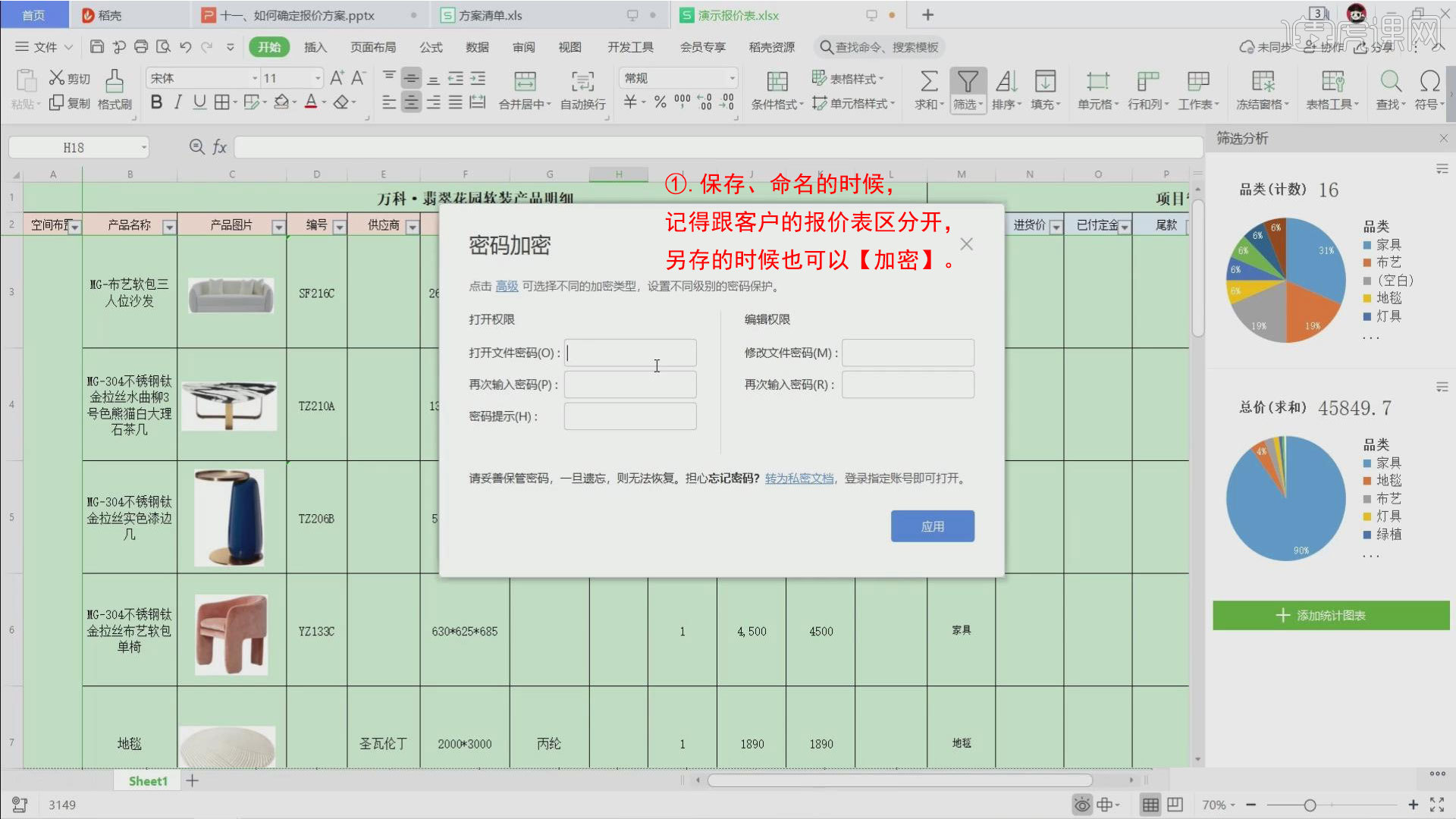This screenshot has width=1456, height=819.
Task: Open filter dropdown for 编号 column
Action: pyautogui.click(x=339, y=227)
